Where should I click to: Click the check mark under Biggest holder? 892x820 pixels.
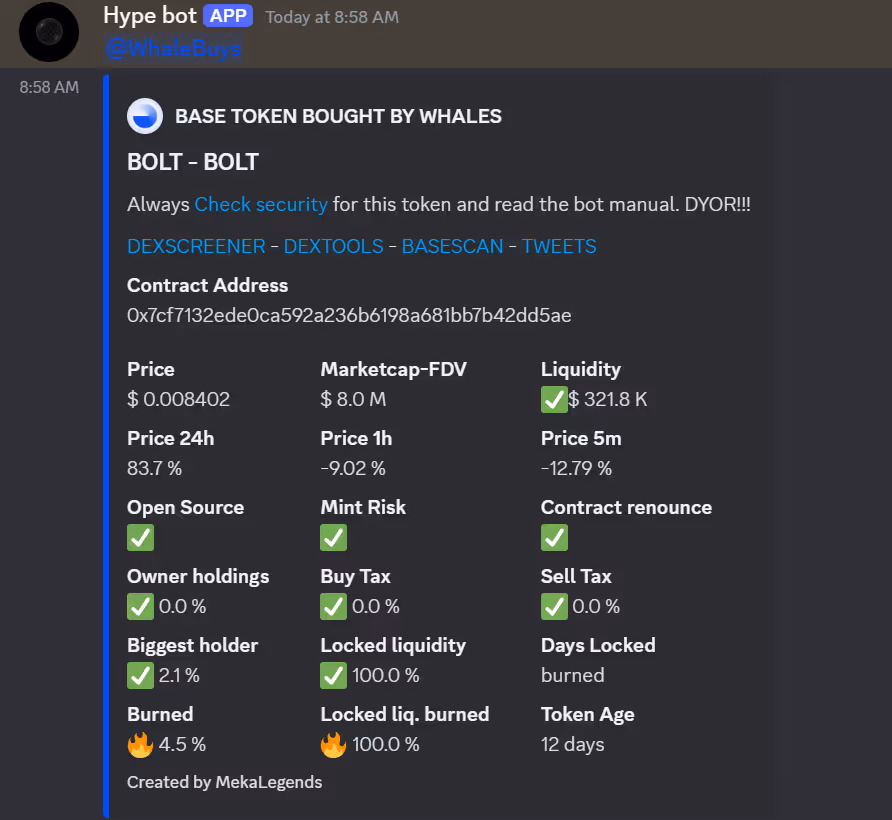(140, 675)
